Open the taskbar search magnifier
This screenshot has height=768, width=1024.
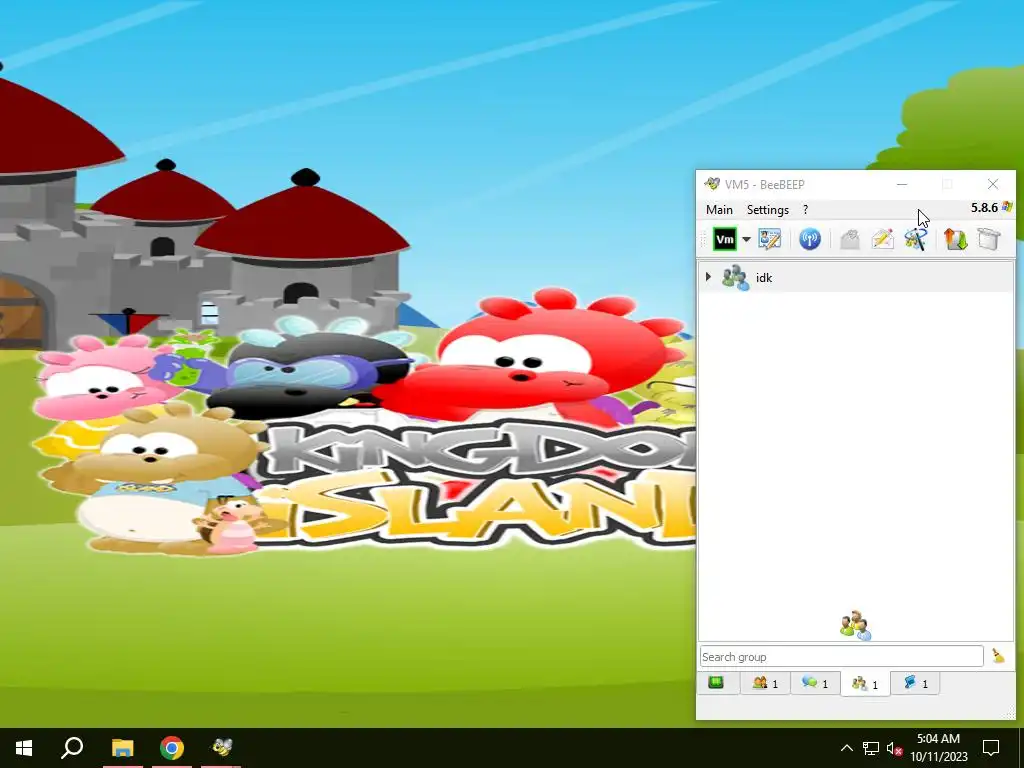pyautogui.click(x=72, y=748)
